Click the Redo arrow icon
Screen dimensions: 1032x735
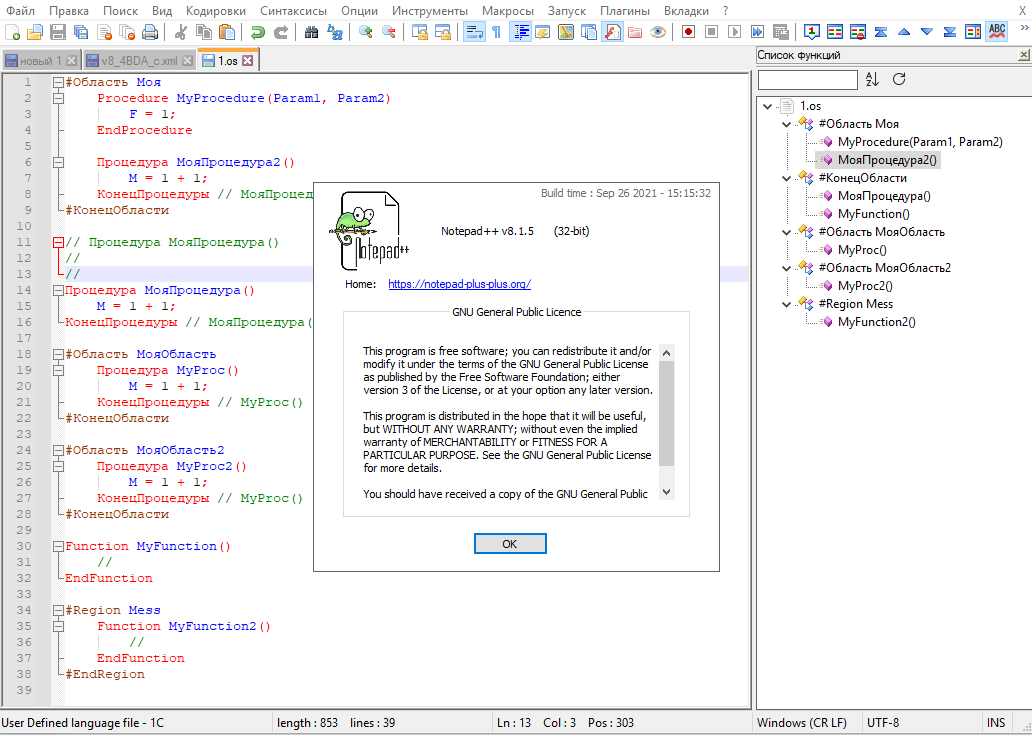(x=281, y=32)
